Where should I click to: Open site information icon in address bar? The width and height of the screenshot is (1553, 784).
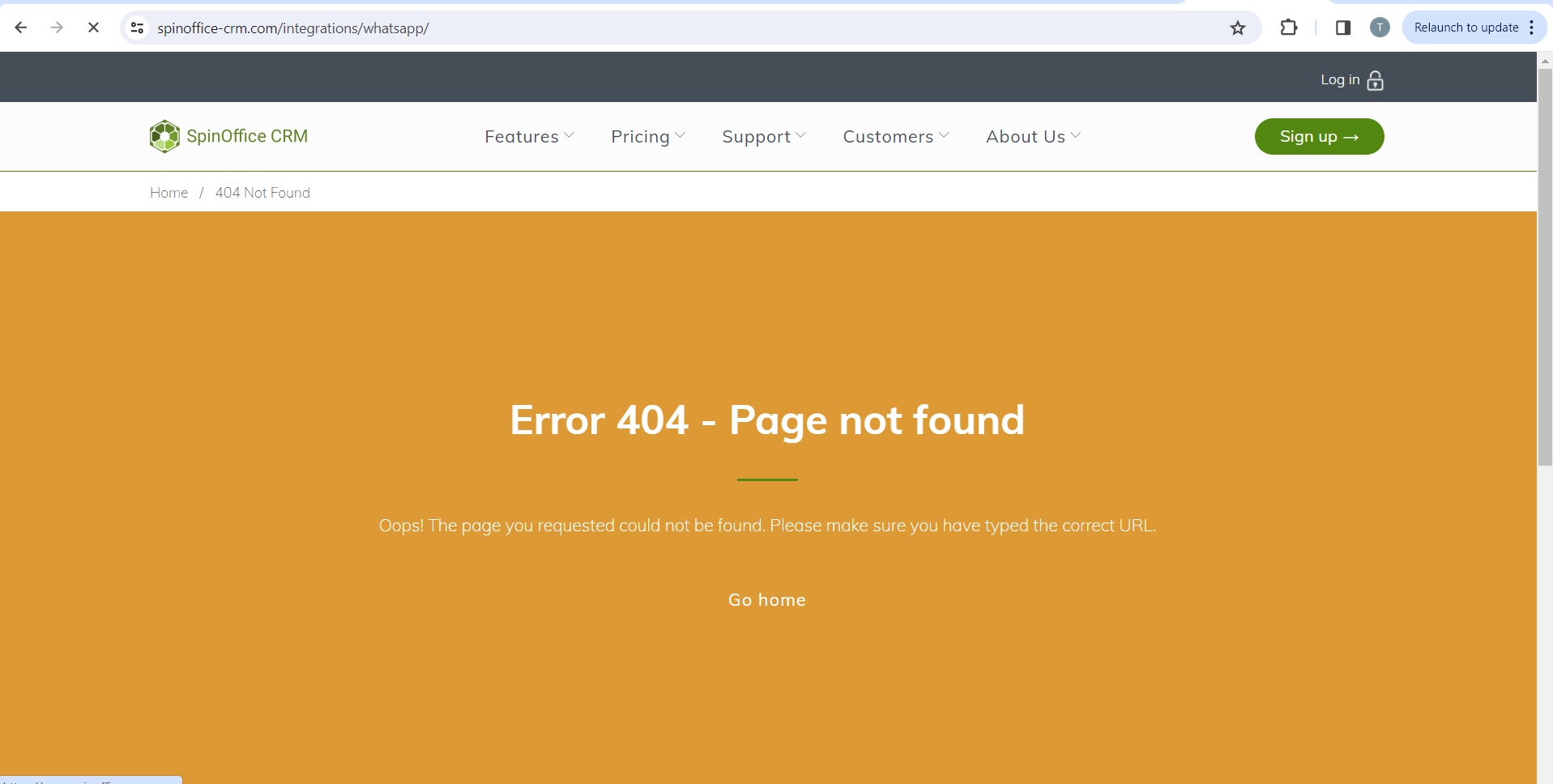coord(137,28)
